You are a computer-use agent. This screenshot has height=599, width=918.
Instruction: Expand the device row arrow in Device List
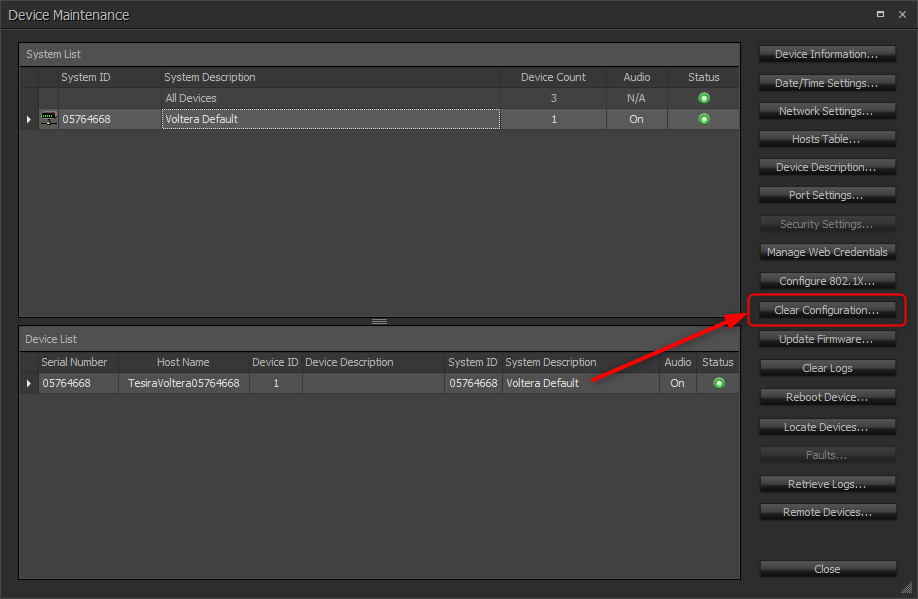[x=29, y=383]
